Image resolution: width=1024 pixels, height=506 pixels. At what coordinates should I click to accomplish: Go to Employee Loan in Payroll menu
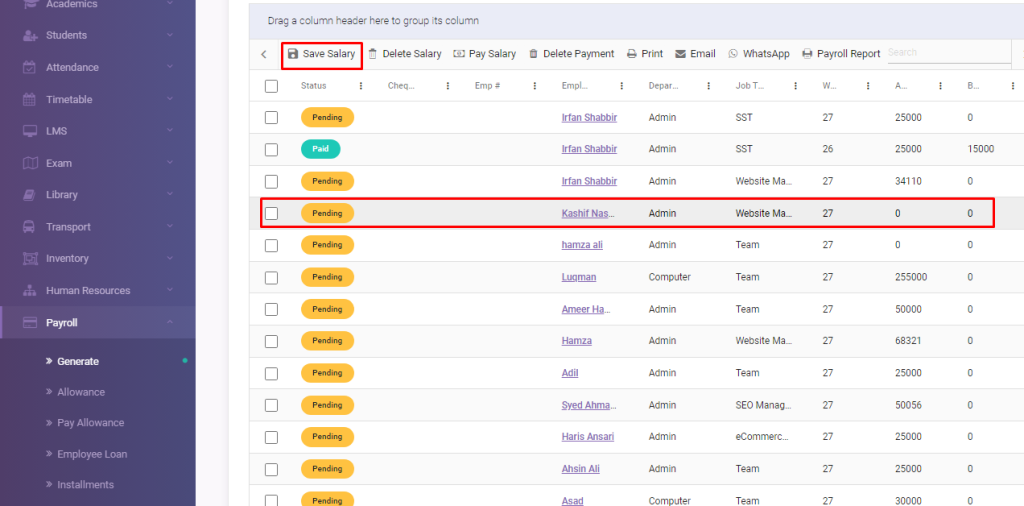[x=92, y=454]
